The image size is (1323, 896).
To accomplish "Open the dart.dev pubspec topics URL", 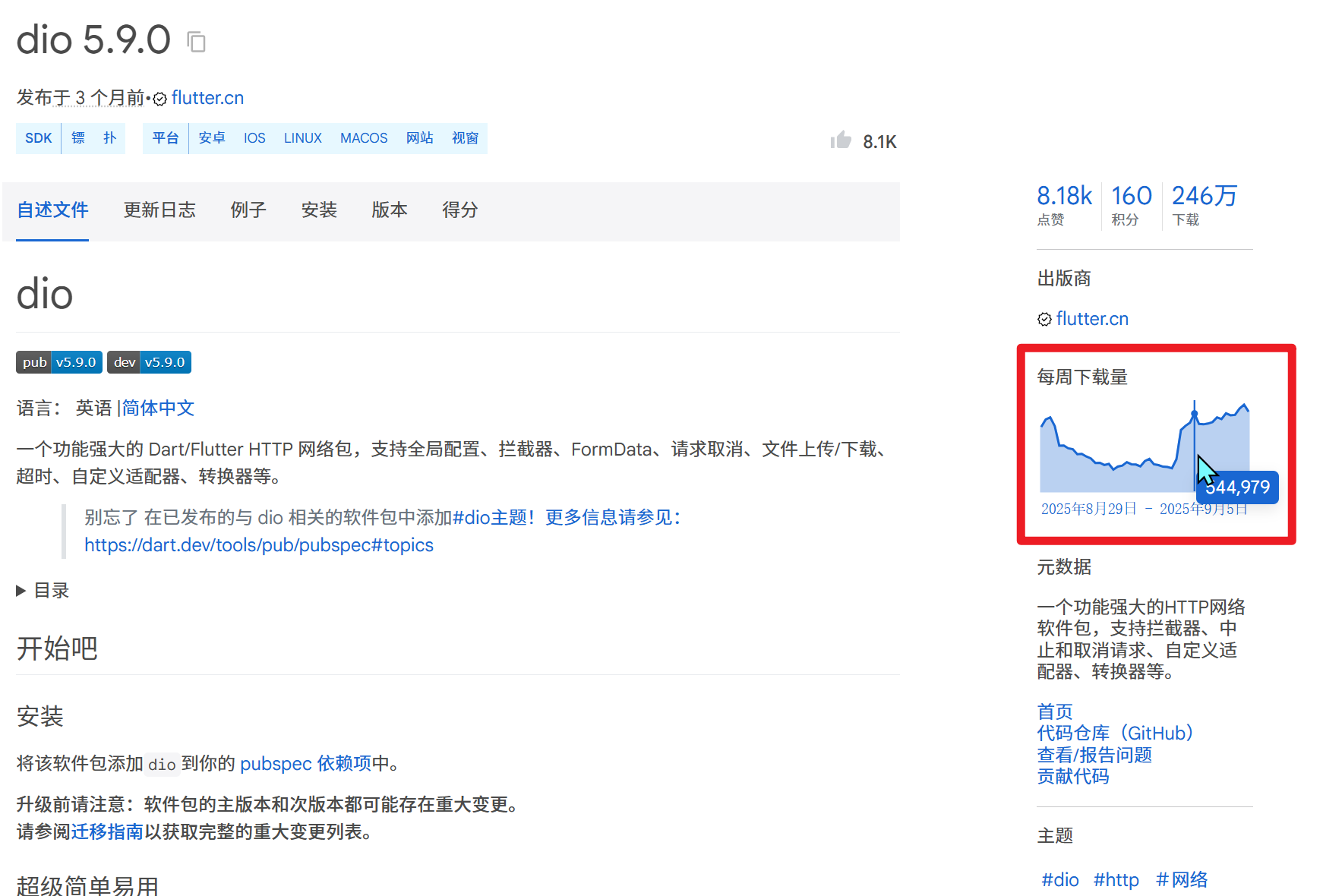I will click(259, 545).
